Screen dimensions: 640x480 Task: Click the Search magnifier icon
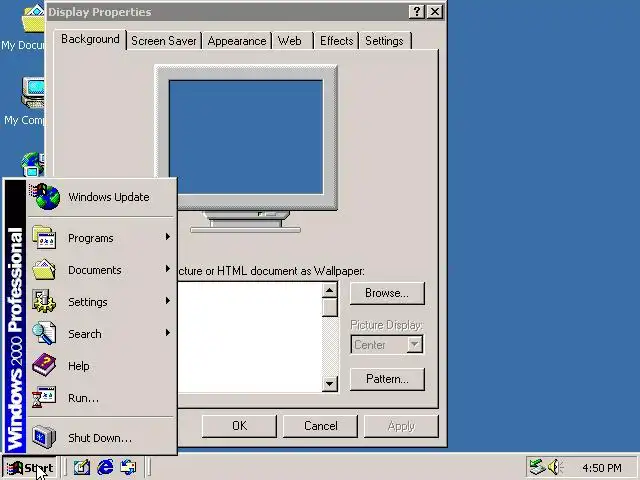click(x=44, y=333)
